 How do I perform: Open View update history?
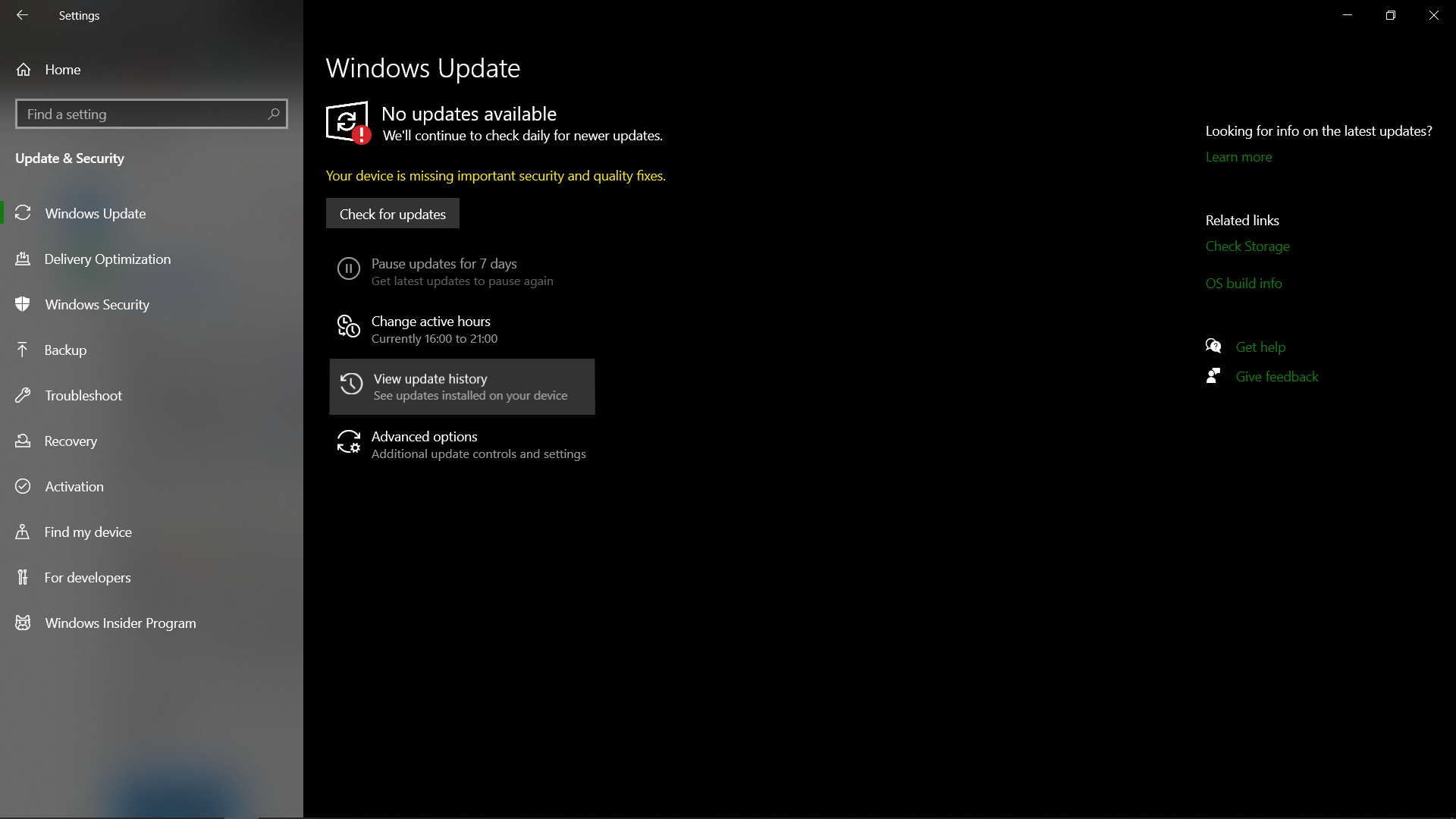click(x=462, y=387)
